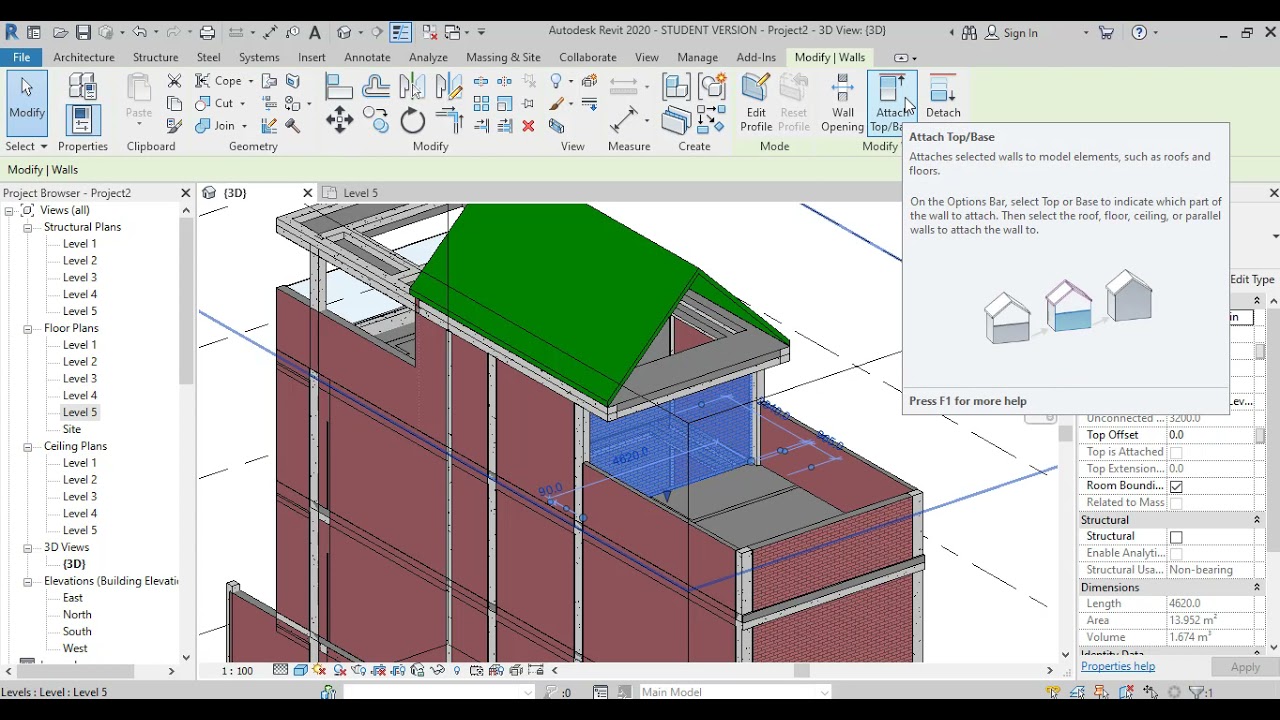Collapse Floor Plans tree node

click(x=28, y=329)
